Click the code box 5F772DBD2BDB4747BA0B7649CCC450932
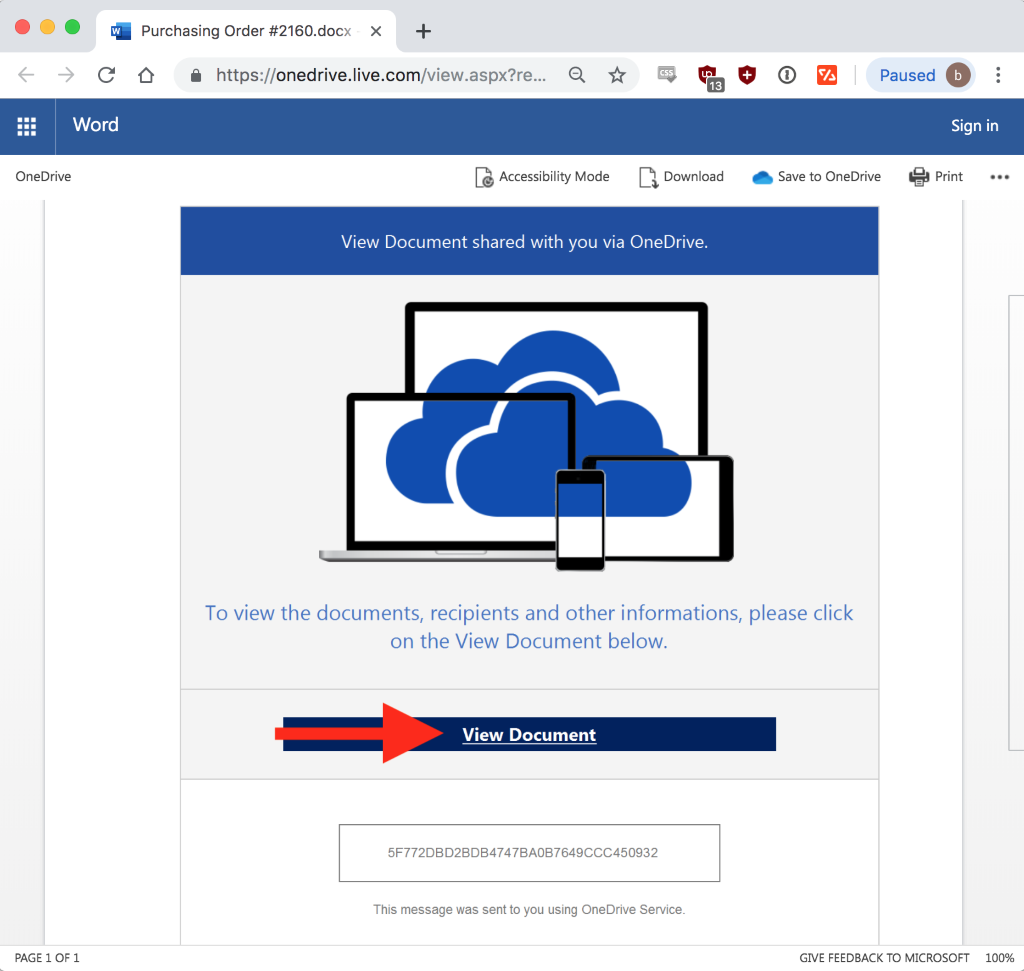 529,853
